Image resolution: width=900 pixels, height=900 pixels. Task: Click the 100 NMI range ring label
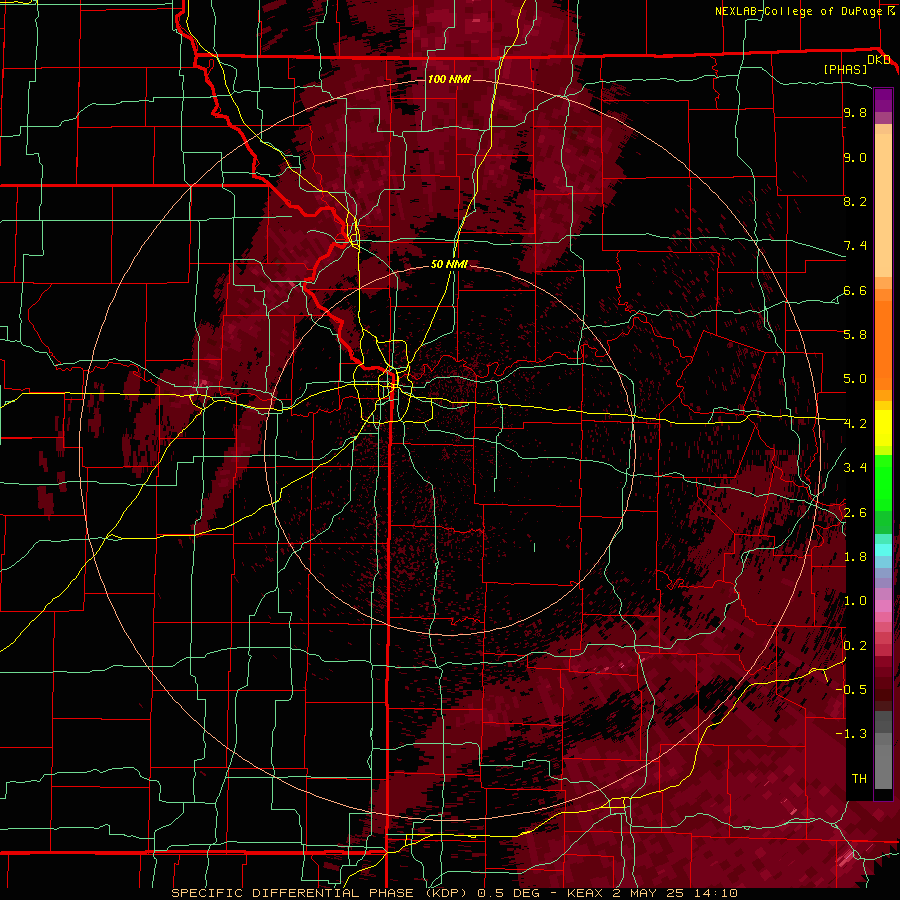[x=449, y=79]
